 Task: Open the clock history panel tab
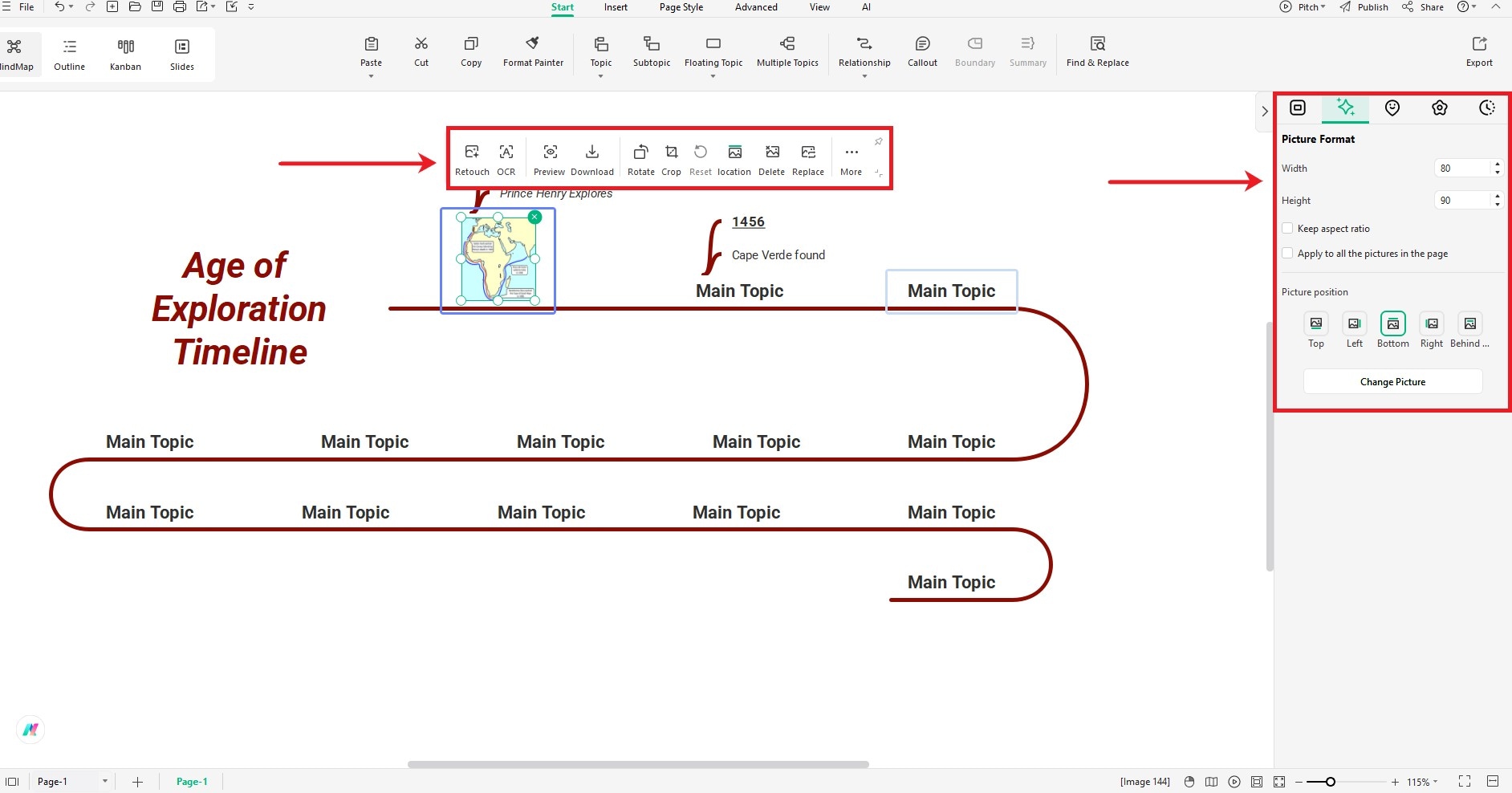pos(1487,108)
